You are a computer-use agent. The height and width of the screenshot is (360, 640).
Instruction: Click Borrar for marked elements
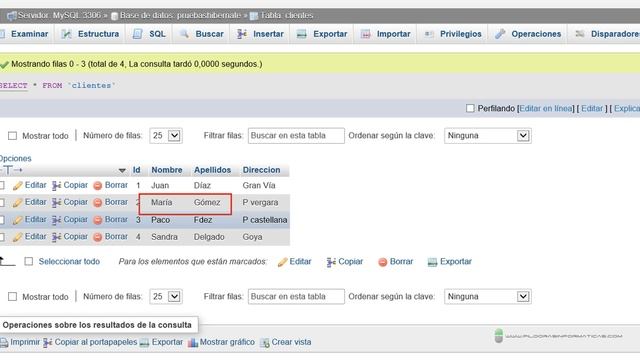[x=401, y=261]
